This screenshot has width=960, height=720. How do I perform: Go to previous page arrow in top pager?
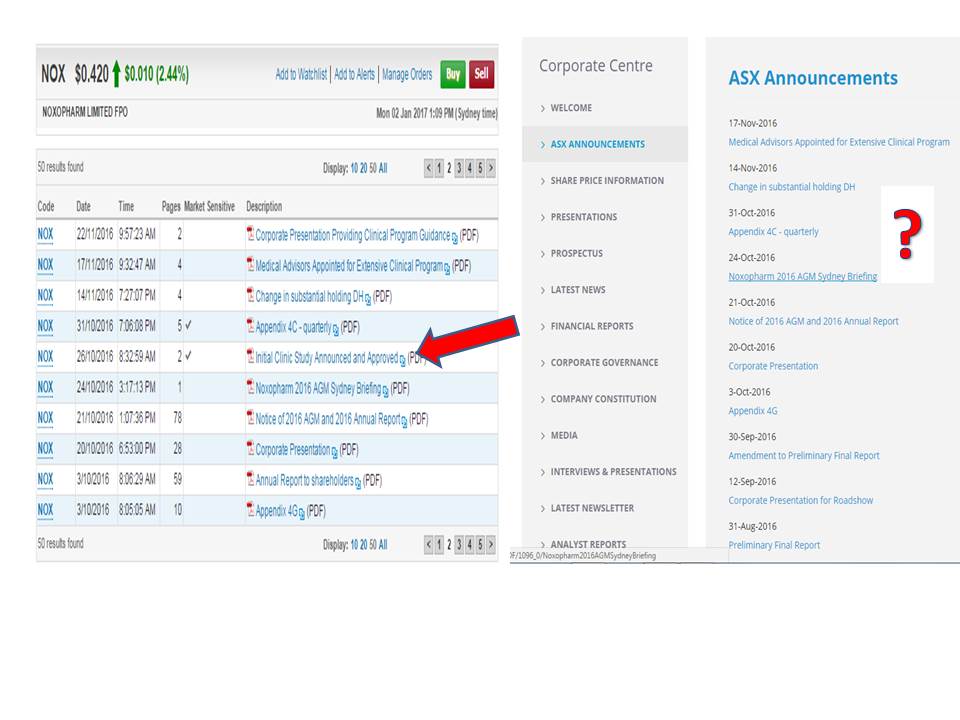click(429, 168)
